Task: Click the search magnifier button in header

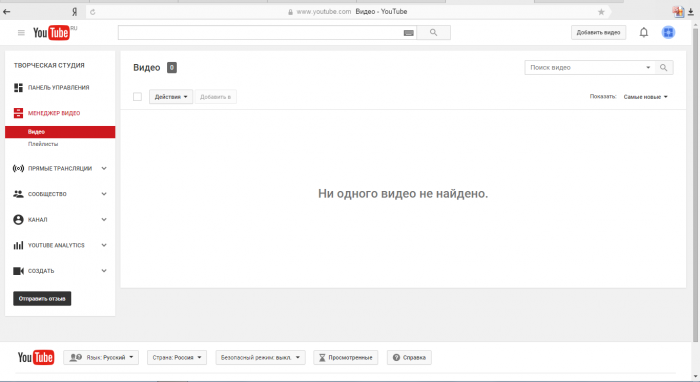Action: click(433, 33)
